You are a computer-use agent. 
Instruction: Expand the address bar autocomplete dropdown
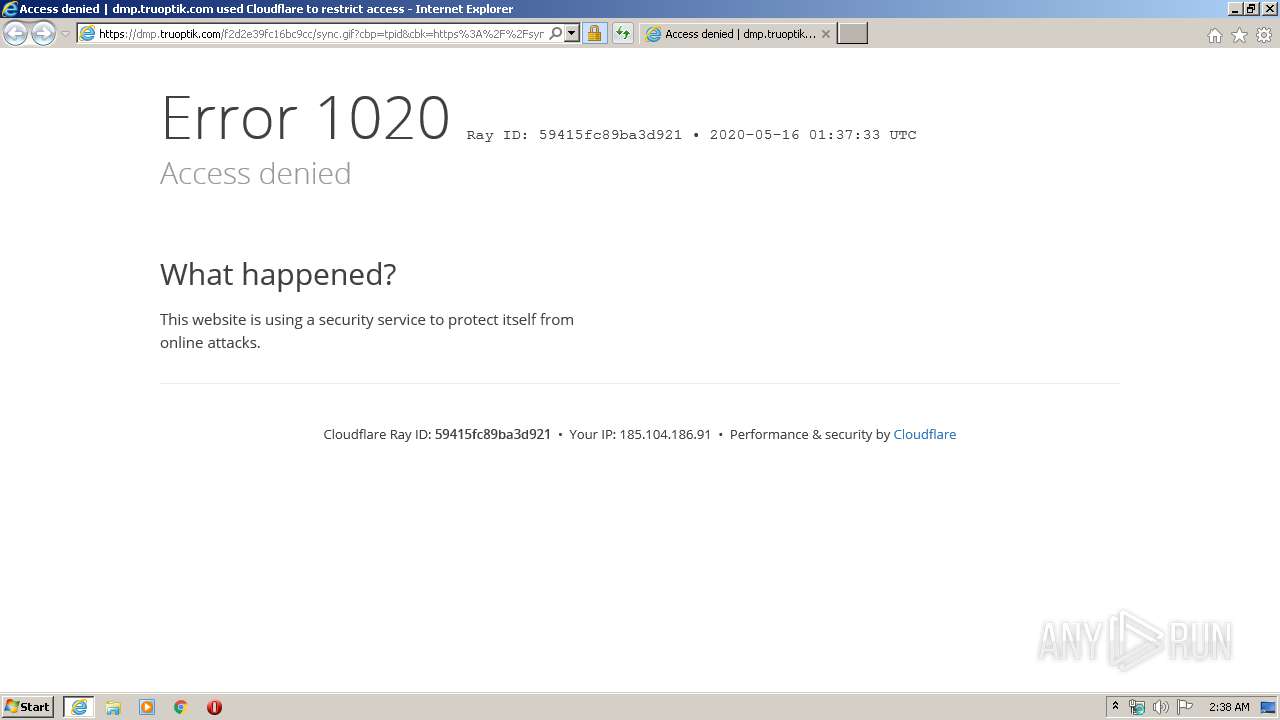(x=572, y=34)
